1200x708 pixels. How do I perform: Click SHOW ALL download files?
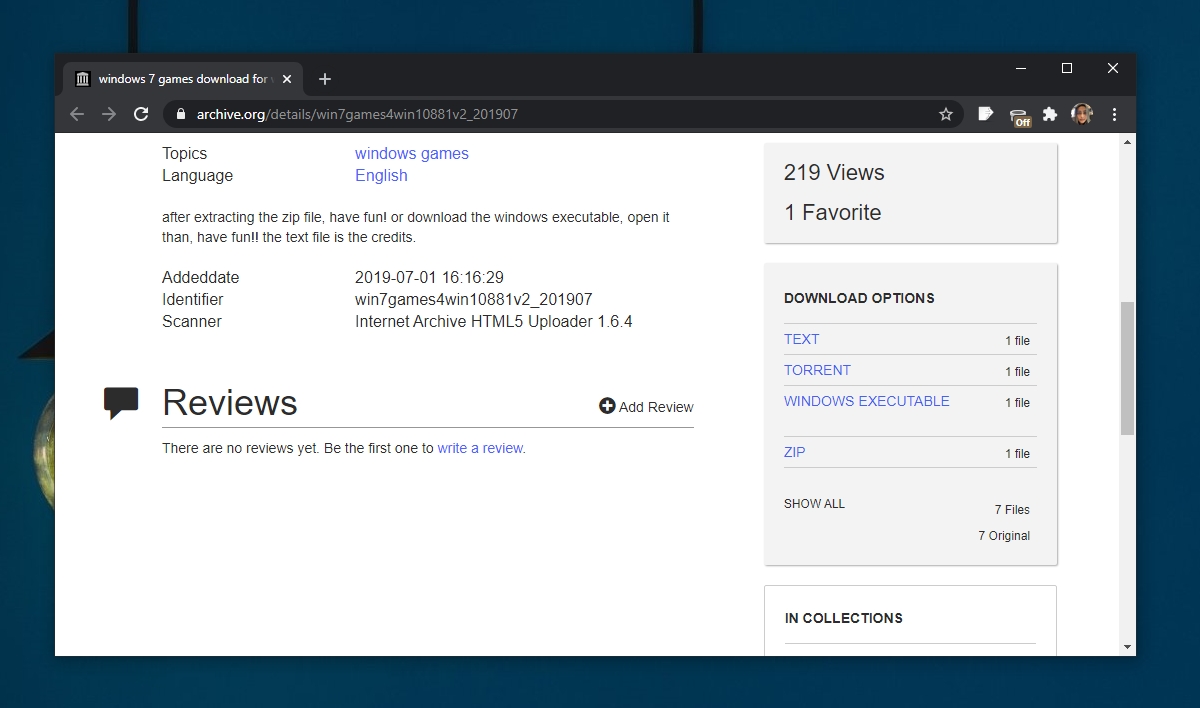(814, 504)
